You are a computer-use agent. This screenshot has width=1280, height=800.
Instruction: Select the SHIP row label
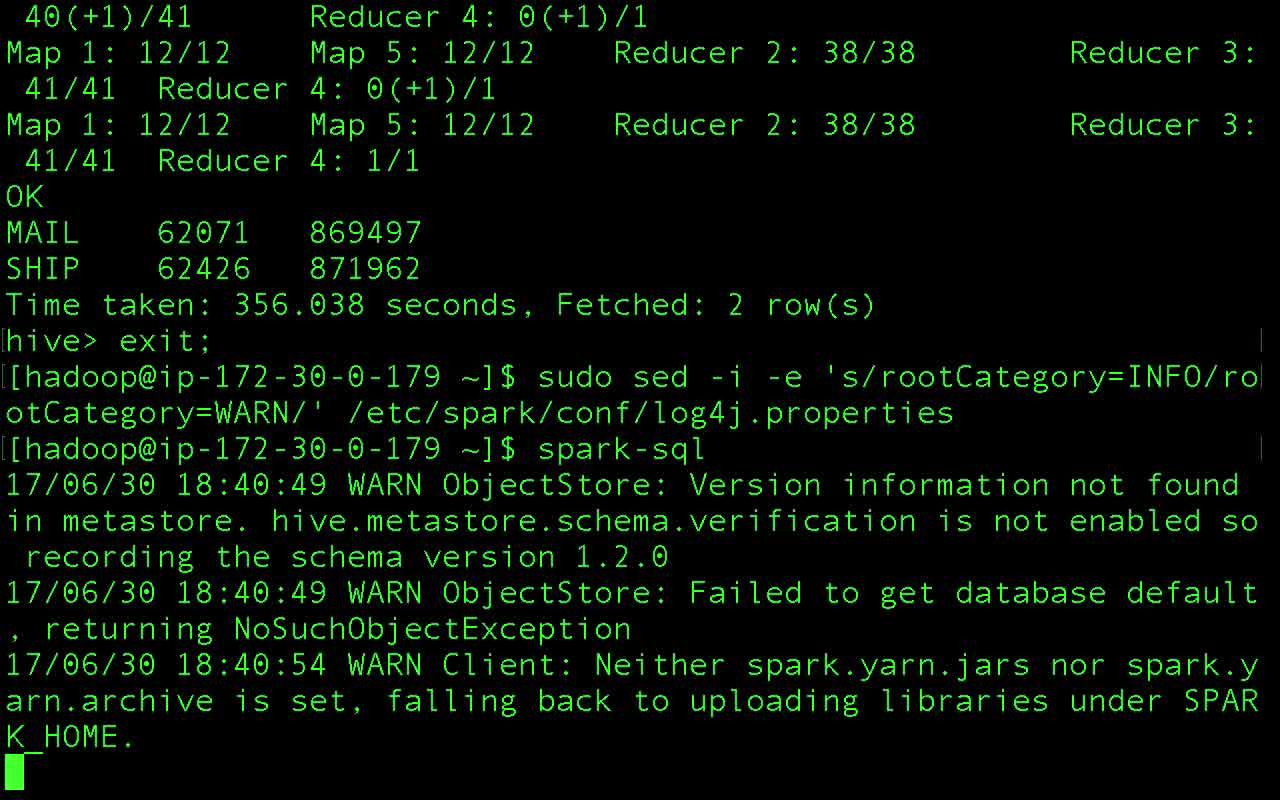pos(42,270)
